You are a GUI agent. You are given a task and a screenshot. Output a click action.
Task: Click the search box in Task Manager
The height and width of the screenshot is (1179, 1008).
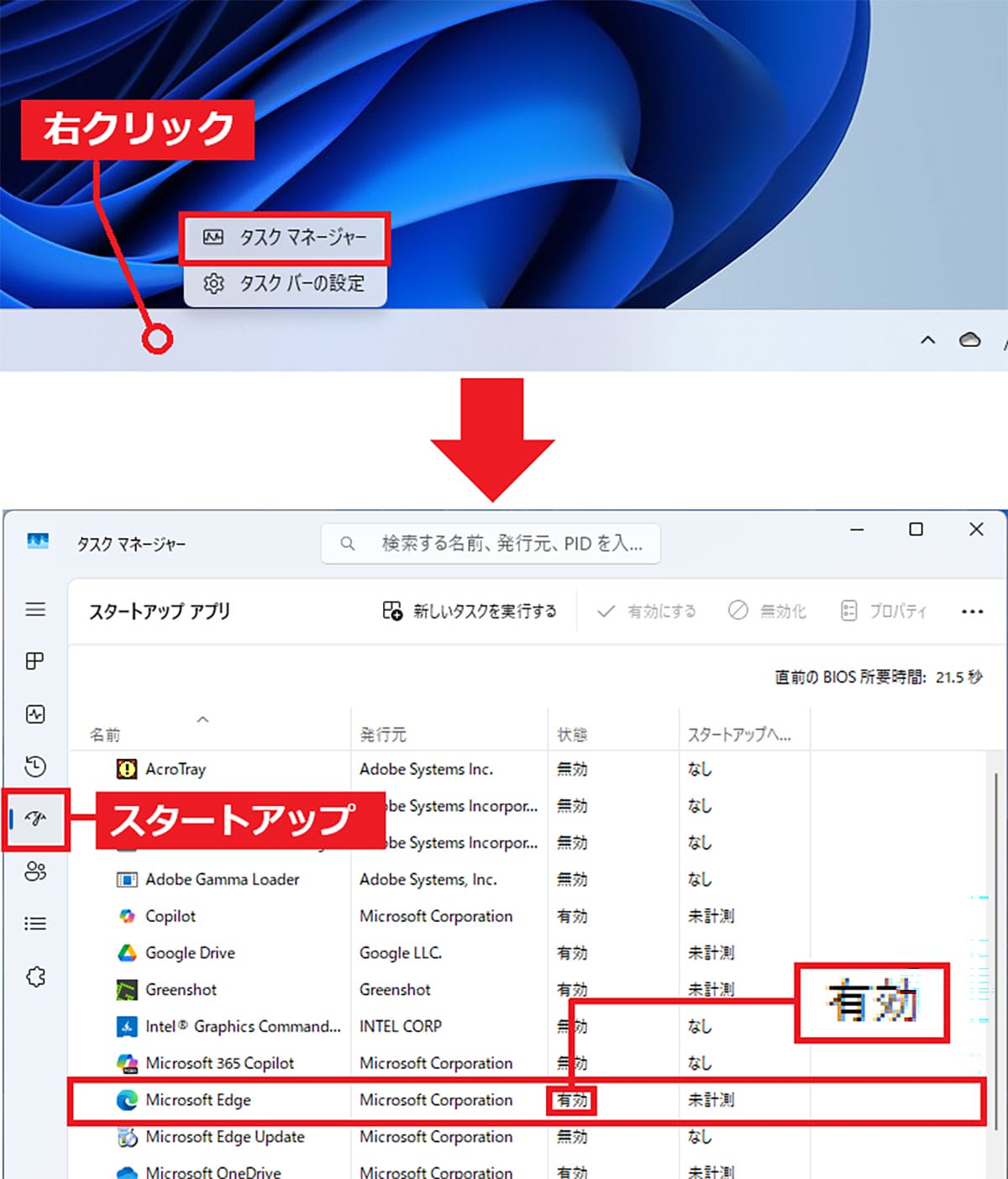(x=491, y=544)
